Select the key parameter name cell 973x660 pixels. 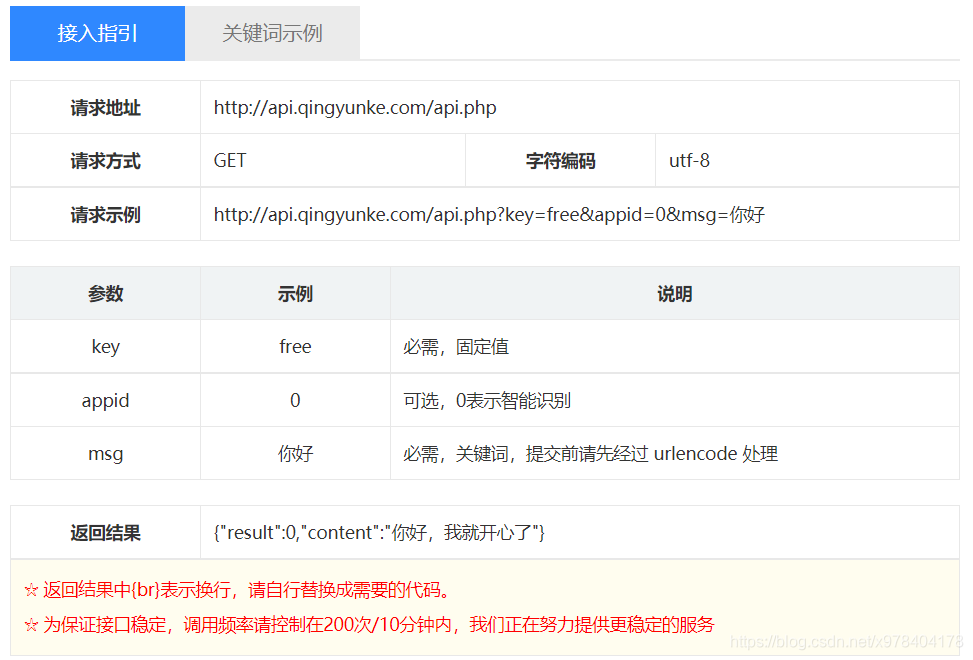tap(105, 347)
